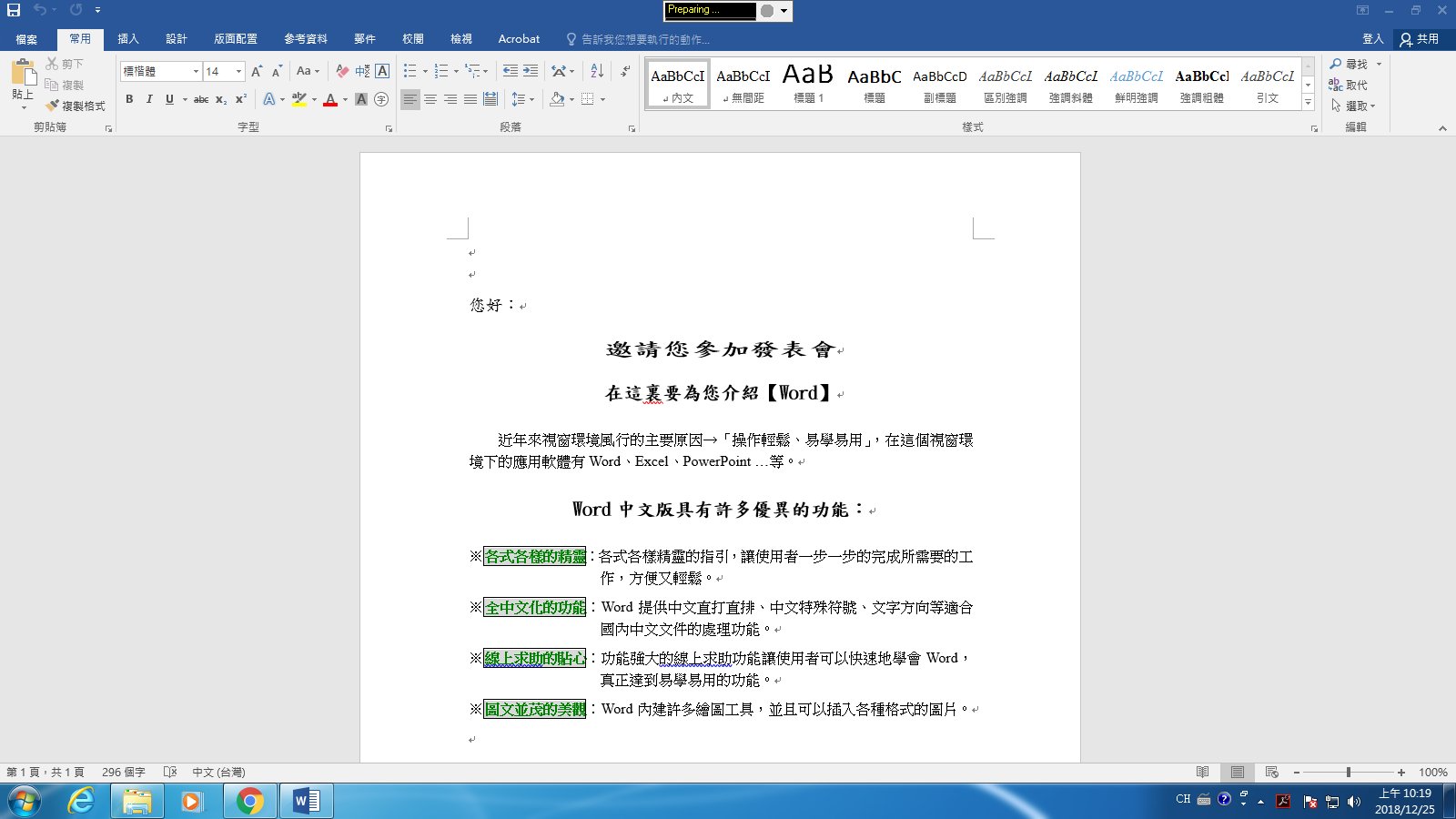Viewport: 1456px width, 819px height.
Task: Align text to the right
Action: tap(450, 99)
